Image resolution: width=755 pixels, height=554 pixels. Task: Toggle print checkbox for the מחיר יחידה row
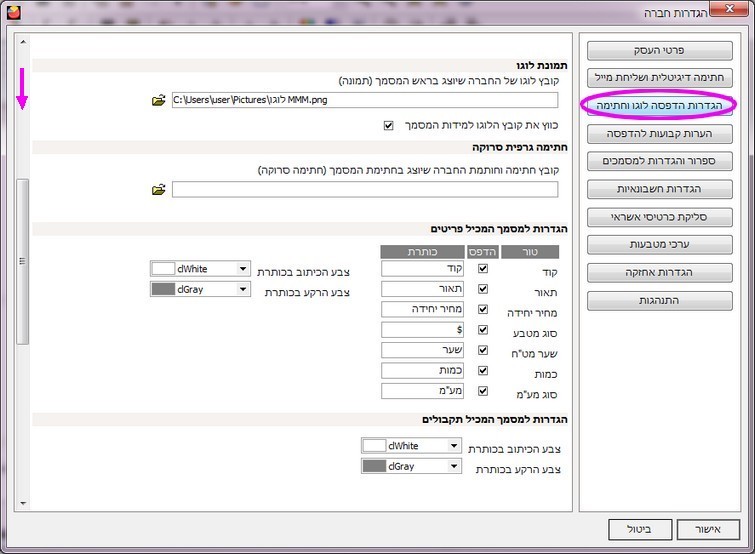coord(484,309)
